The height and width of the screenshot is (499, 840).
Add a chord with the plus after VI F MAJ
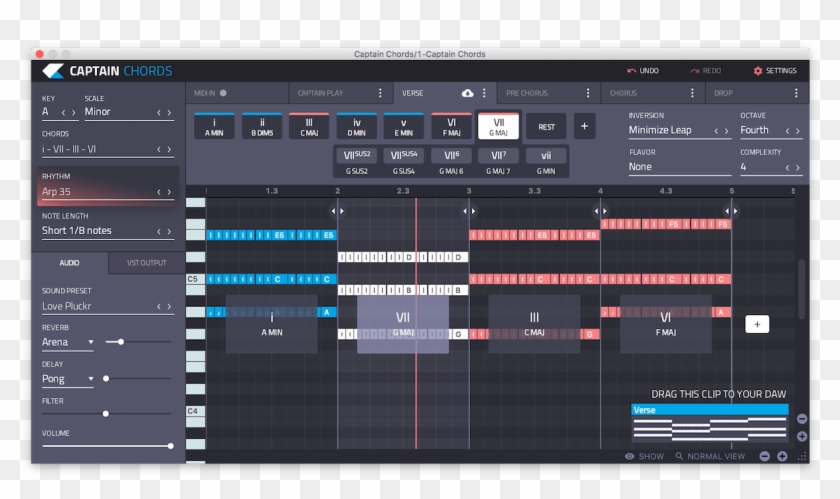pos(757,324)
